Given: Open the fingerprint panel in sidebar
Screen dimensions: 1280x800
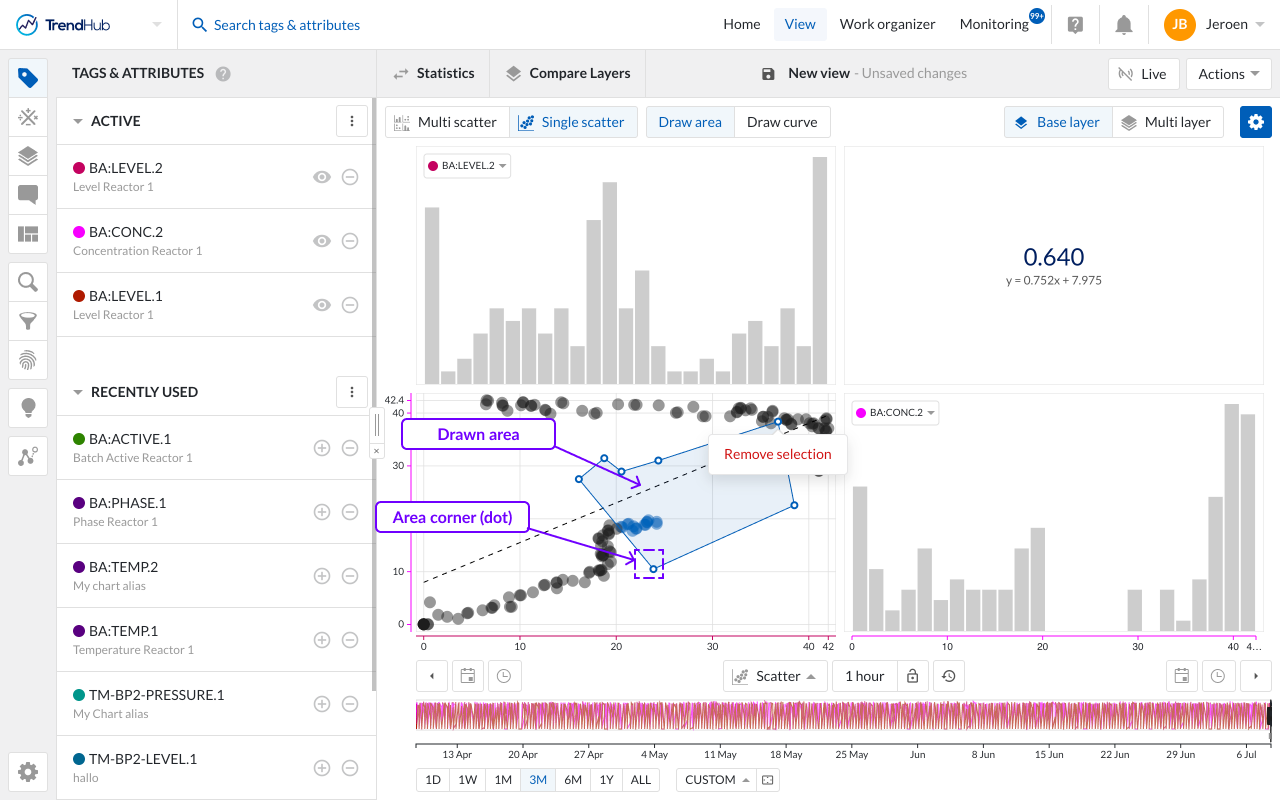Looking at the screenshot, I should point(28,359).
